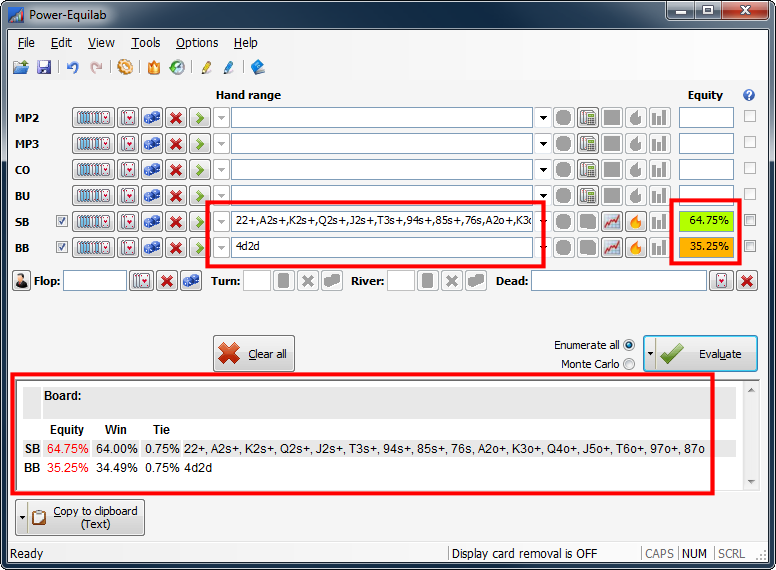This screenshot has width=776, height=570.
Task: Open the flop card selector icon
Action: [x=142, y=281]
